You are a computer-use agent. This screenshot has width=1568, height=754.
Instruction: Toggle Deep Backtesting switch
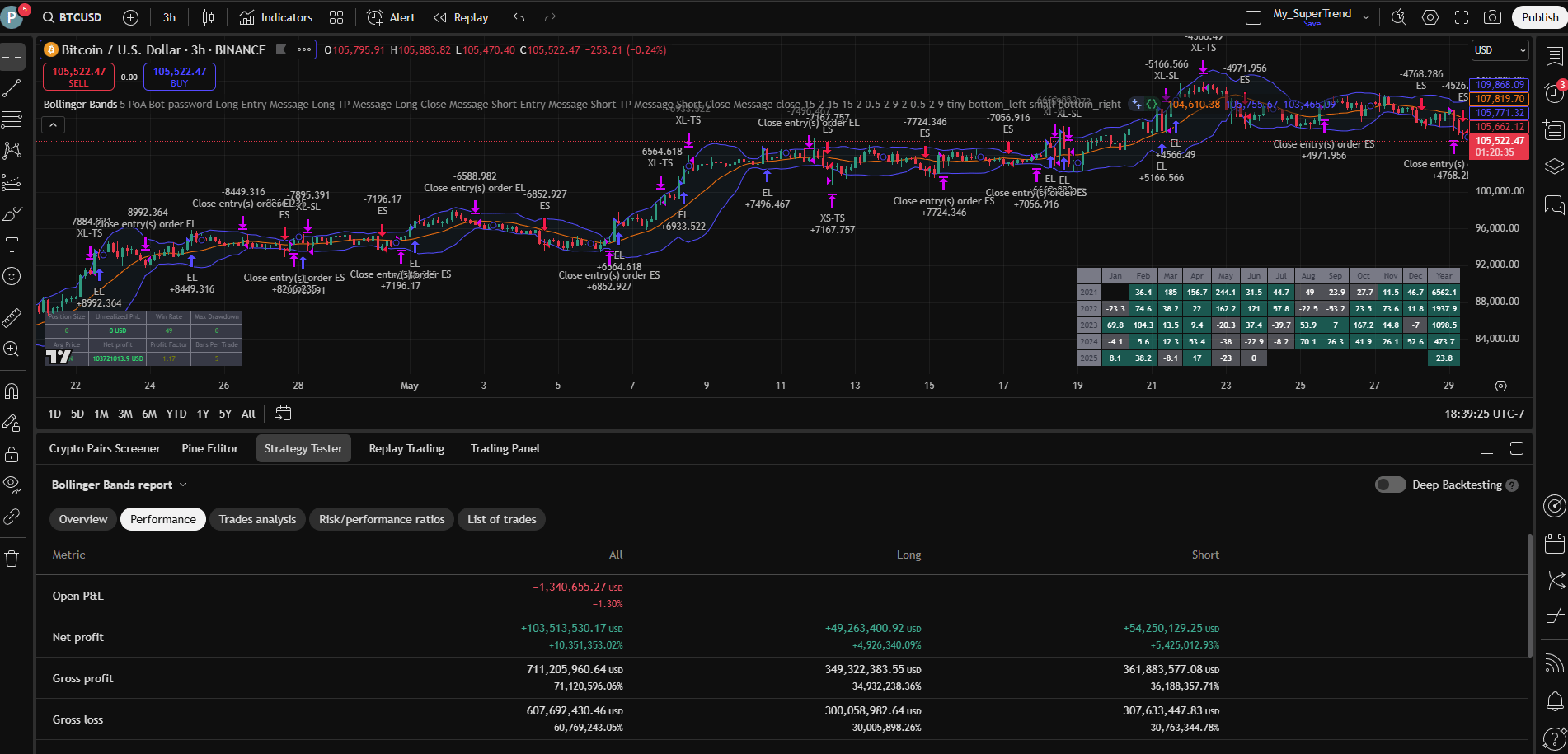click(1390, 485)
